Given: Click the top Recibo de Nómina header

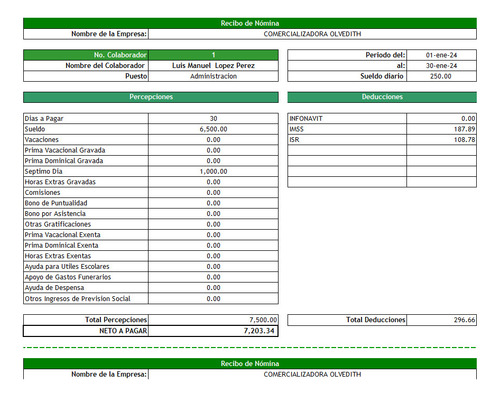Looking at the screenshot, I should (x=250, y=23).
